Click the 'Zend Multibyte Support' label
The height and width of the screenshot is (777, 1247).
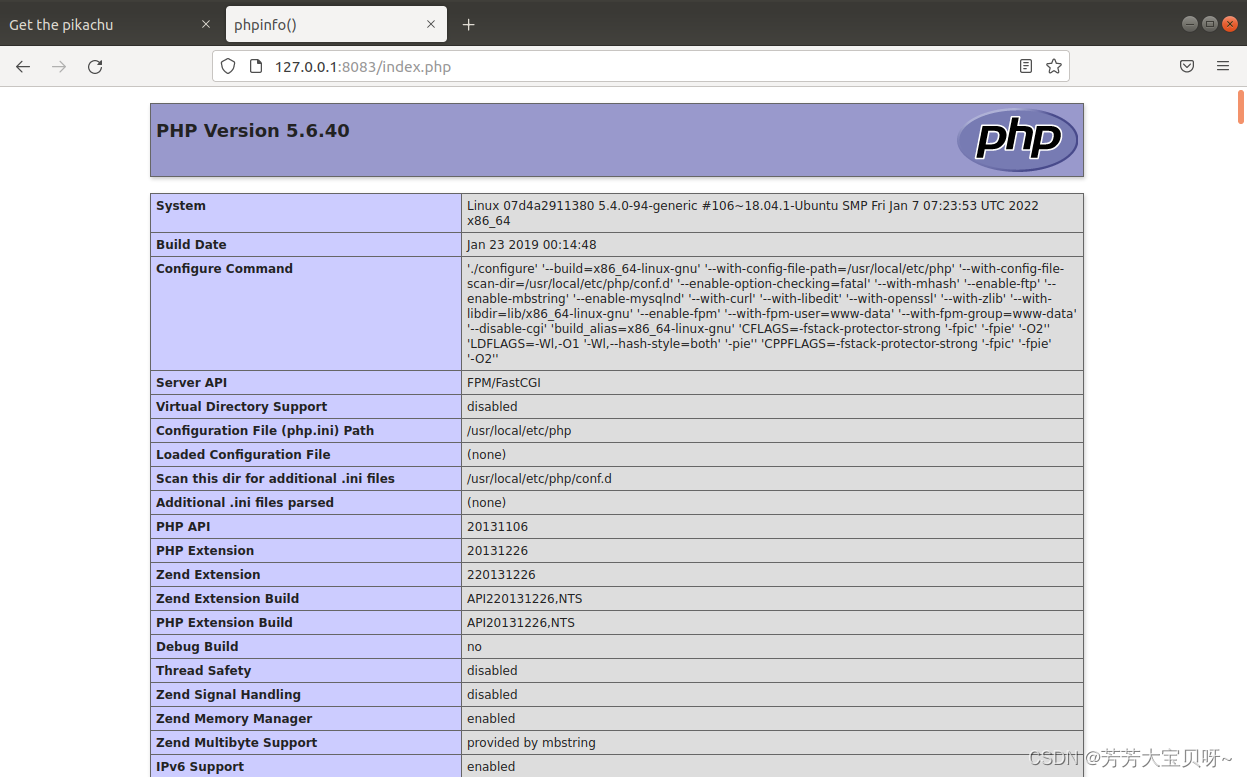point(236,743)
